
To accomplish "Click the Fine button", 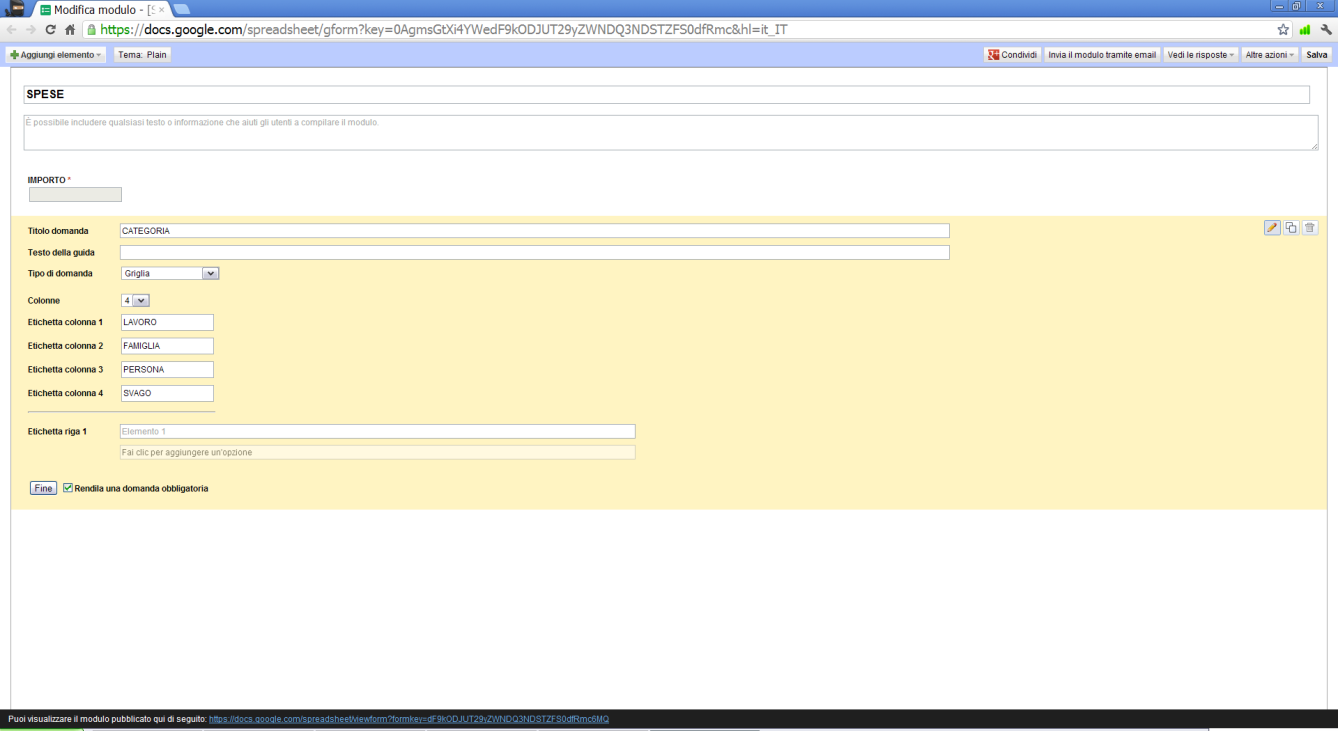I will 43,488.
